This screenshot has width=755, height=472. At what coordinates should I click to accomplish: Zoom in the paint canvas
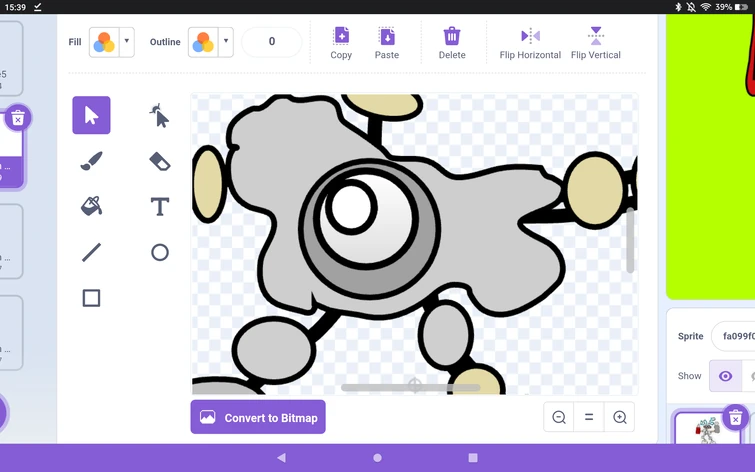point(620,417)
